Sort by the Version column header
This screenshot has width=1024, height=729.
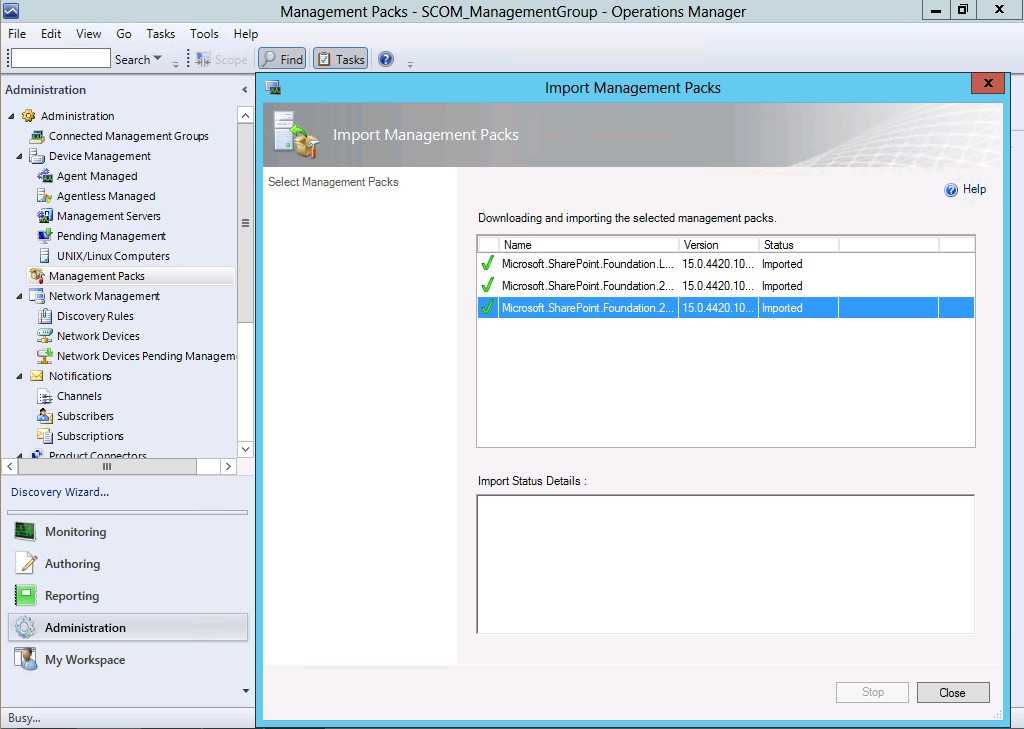click(x=718, y=245)
